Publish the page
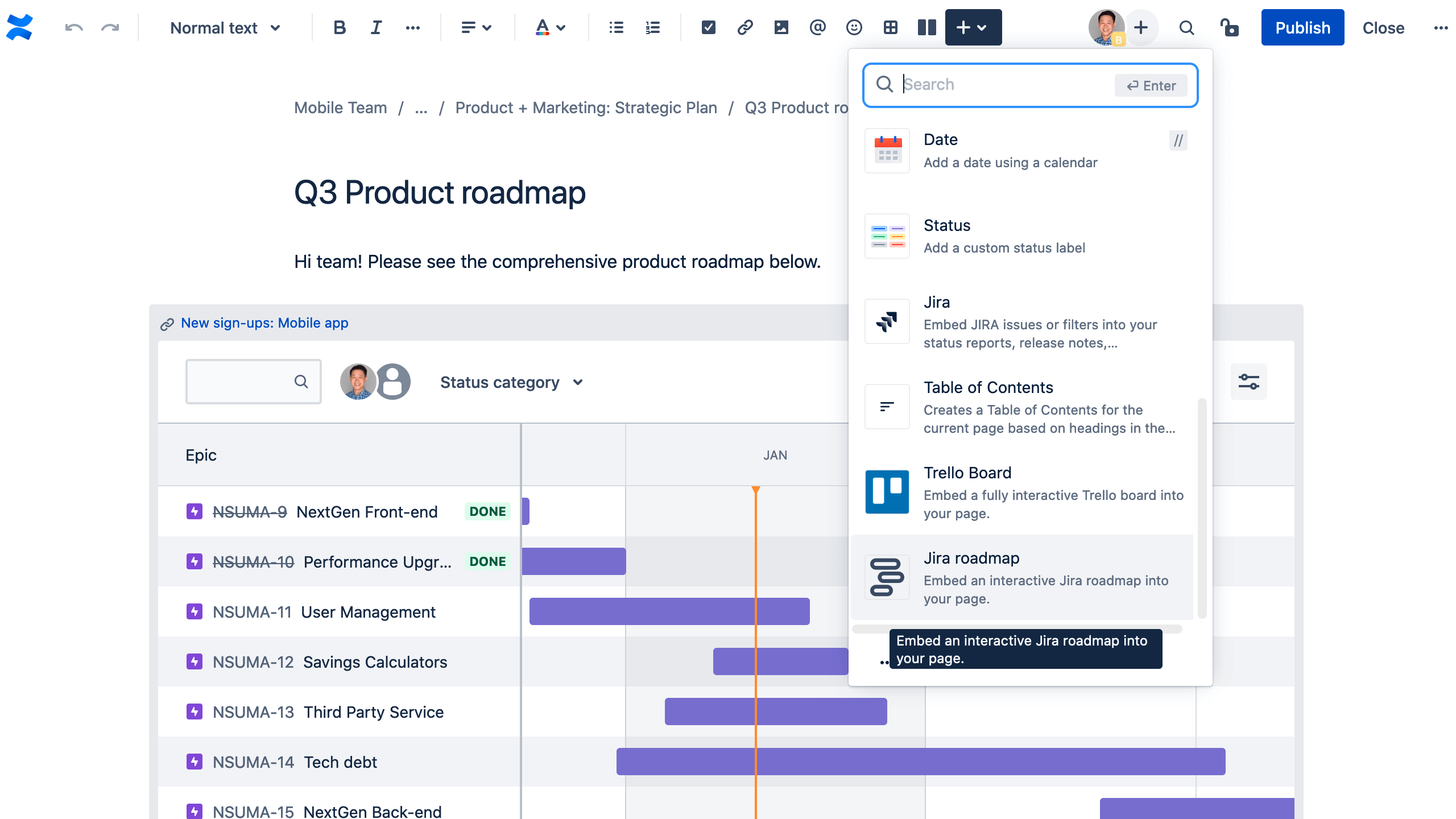This screenshot has height=819, width=1456. (1302, 27)
